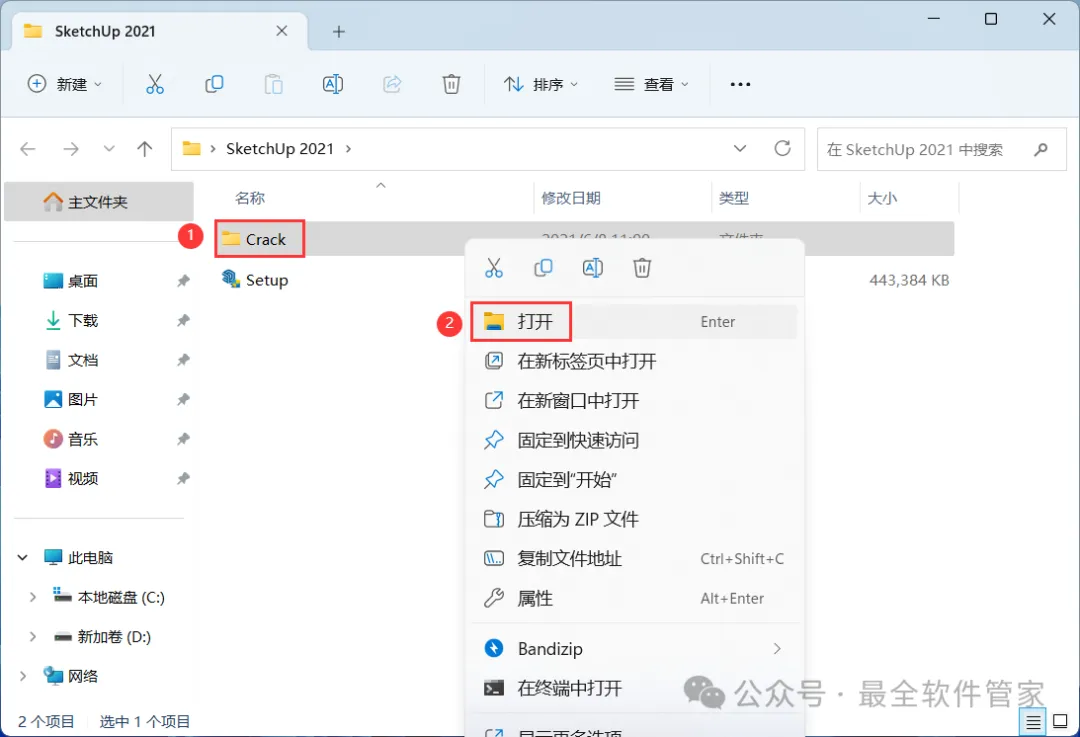Screen dimensions: 1080x737
Task: Click the pin icon next to 桌面
Action: tap(183, 280)
